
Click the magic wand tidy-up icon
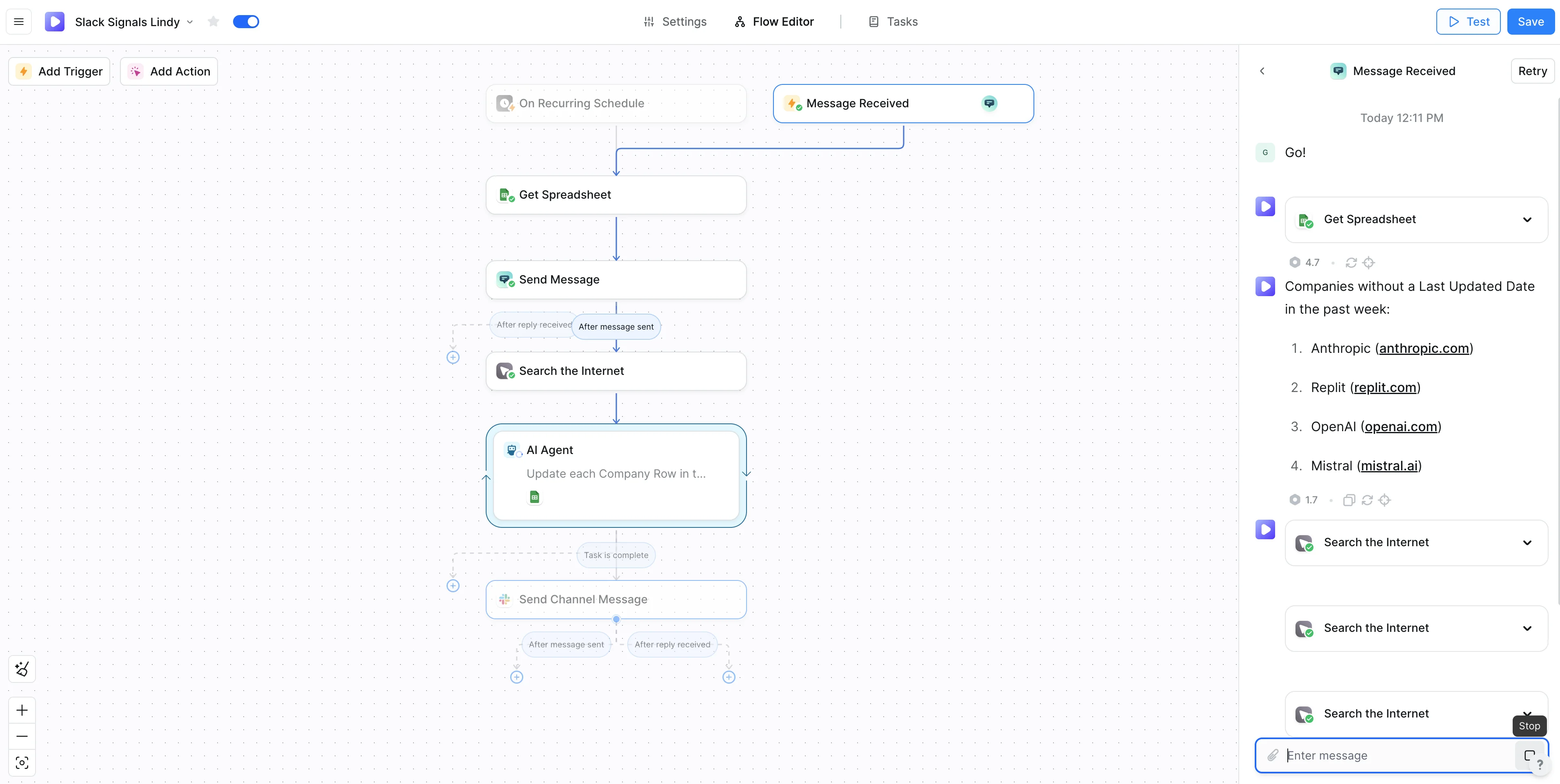(22, 669)
